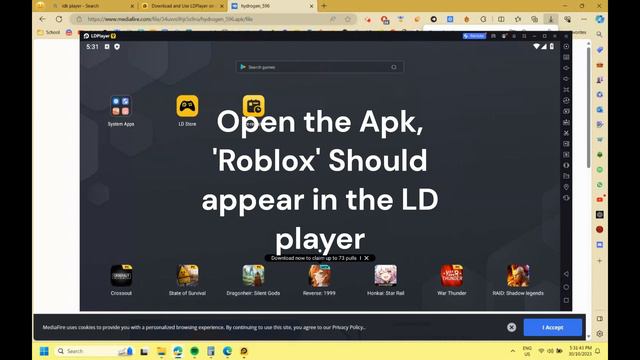Toggle fullscreen in LDPlayer sidebar

[566, 90]
